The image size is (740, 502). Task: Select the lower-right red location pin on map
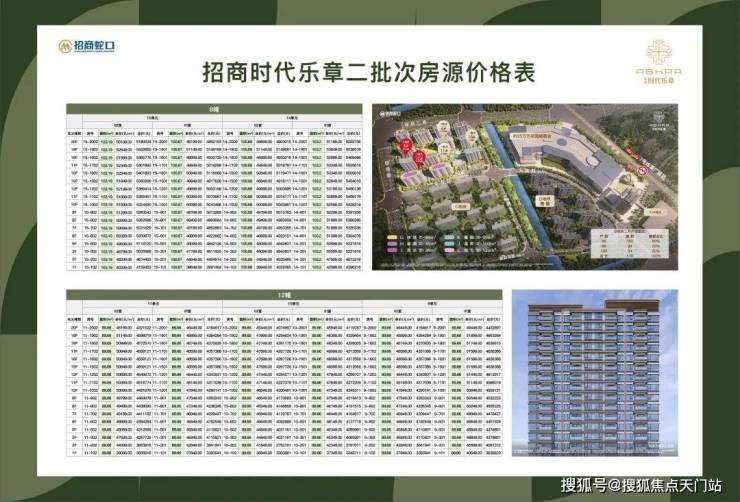(x=419, y=159)
